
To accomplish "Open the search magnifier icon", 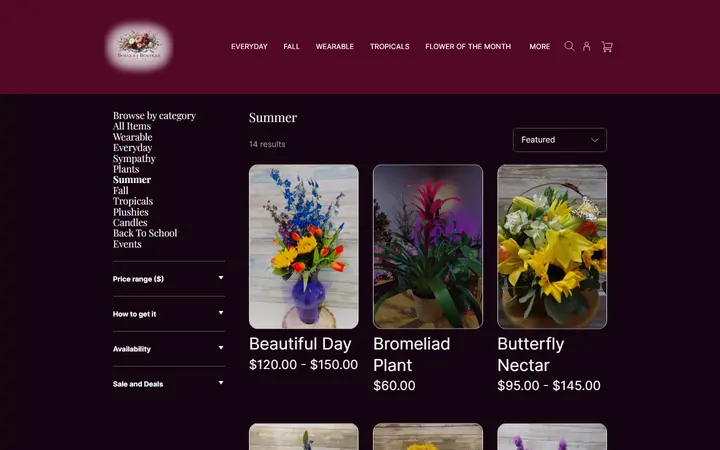I will 569,46.
